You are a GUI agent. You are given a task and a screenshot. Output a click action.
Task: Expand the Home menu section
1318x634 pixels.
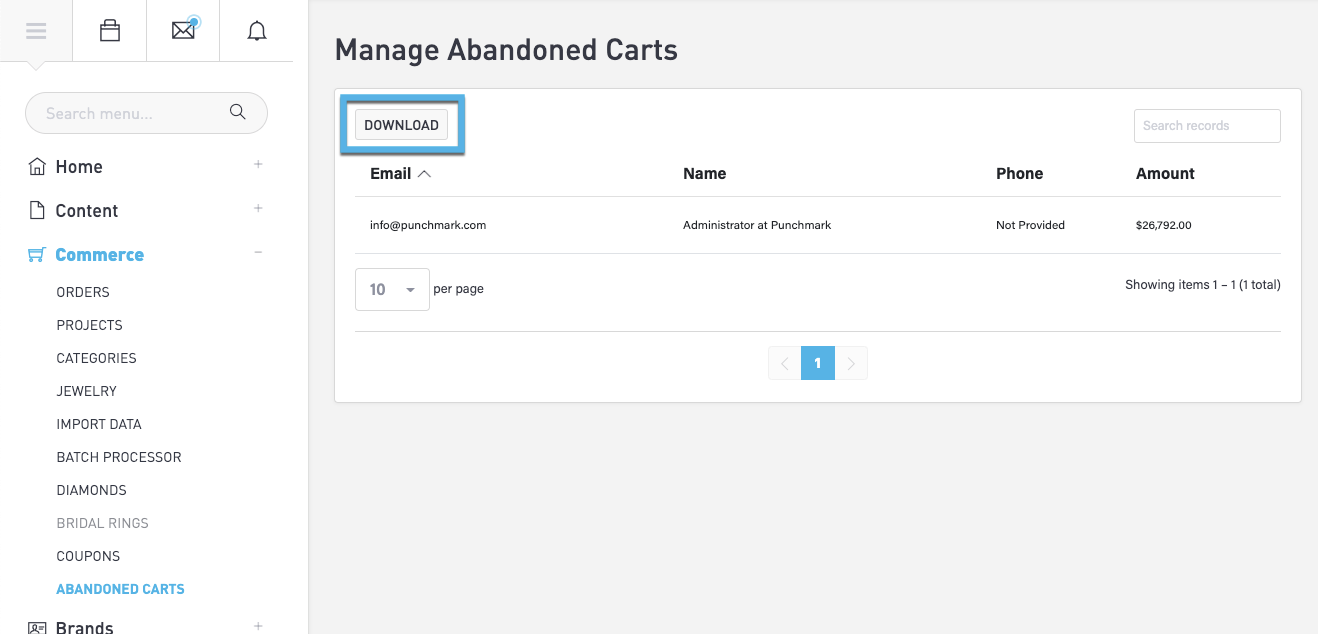pyautogui.click(x=258, y=165)
